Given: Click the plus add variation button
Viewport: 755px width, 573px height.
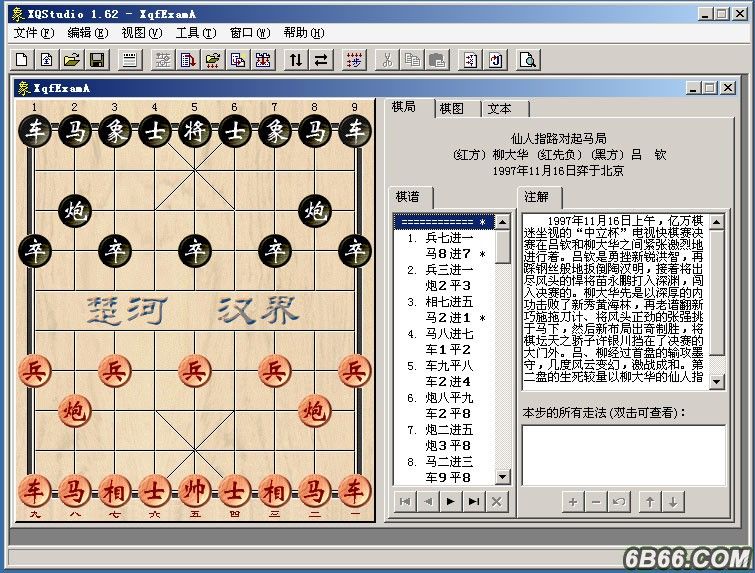Looking at the screenshot, I should pyautogui.click(x=573, y=502).
